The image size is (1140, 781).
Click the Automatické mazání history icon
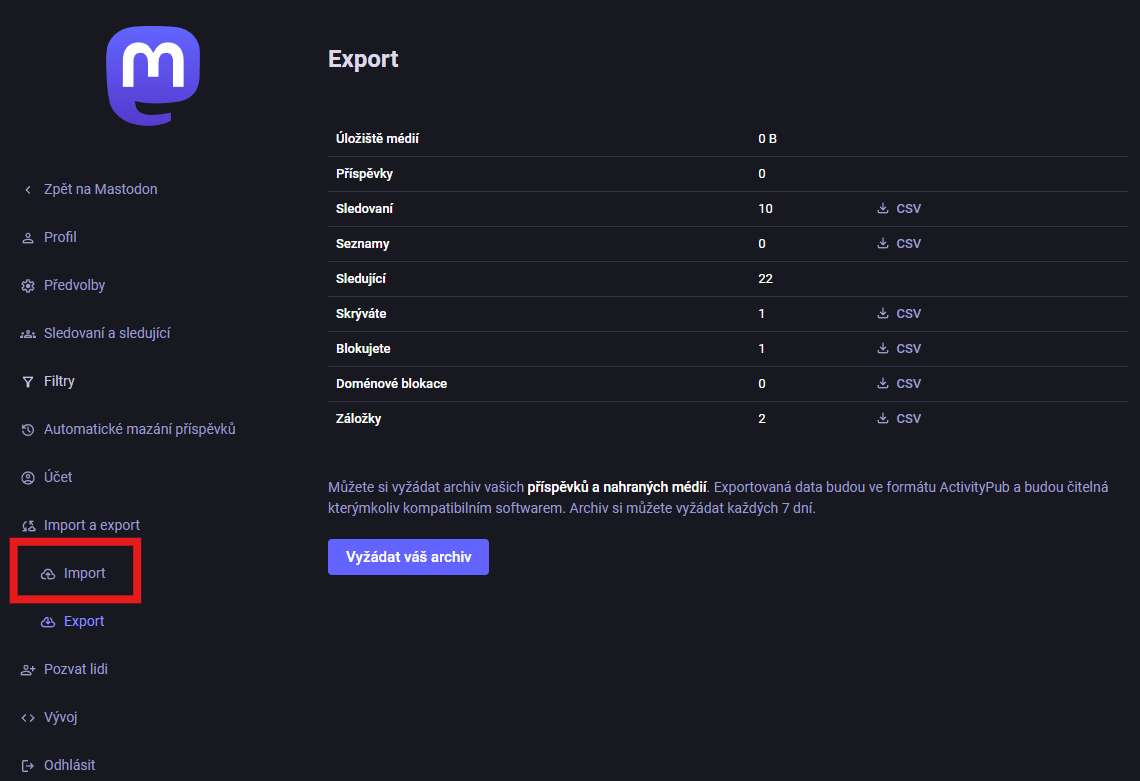click(28, 430)
